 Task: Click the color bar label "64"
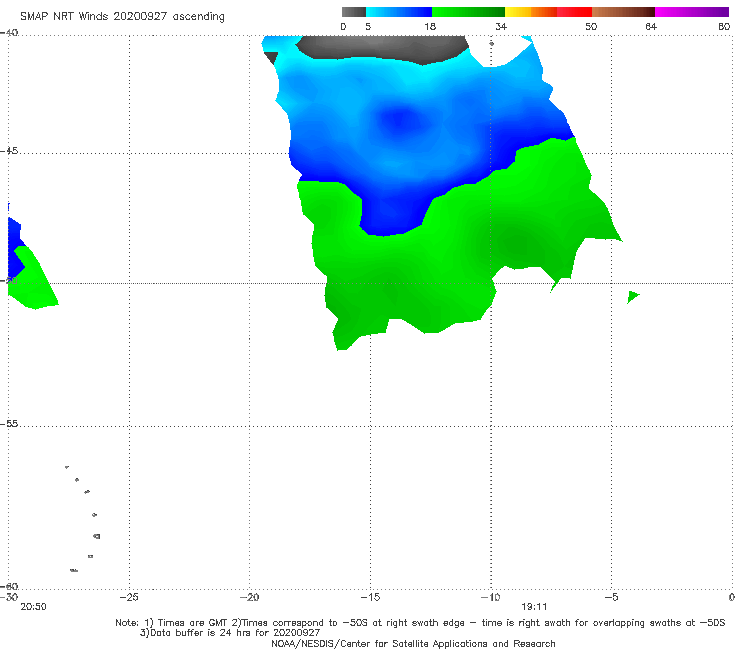[651, 27]
